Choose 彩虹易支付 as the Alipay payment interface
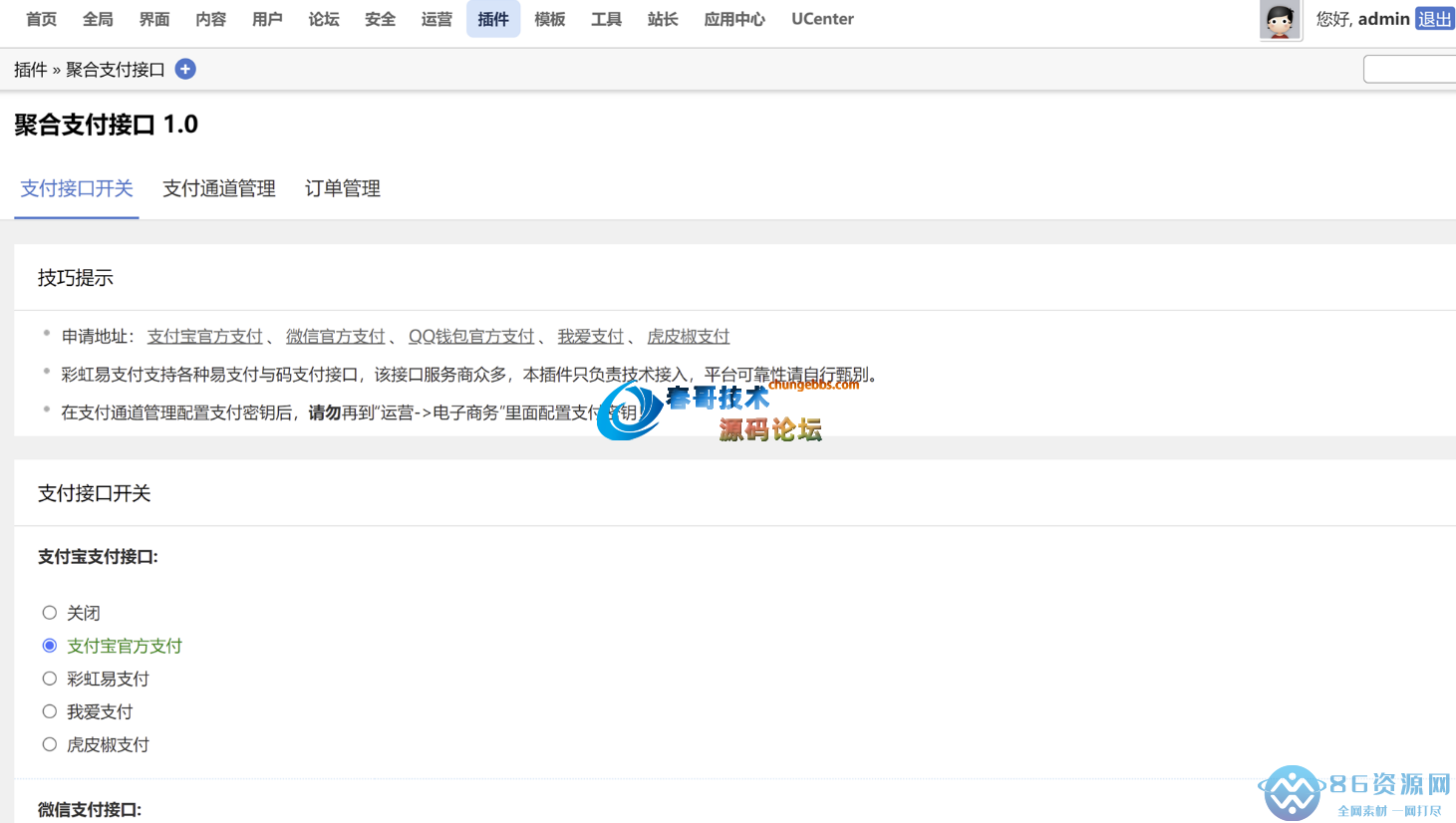Screen dimensions: 1456x823 click(50, 679)
